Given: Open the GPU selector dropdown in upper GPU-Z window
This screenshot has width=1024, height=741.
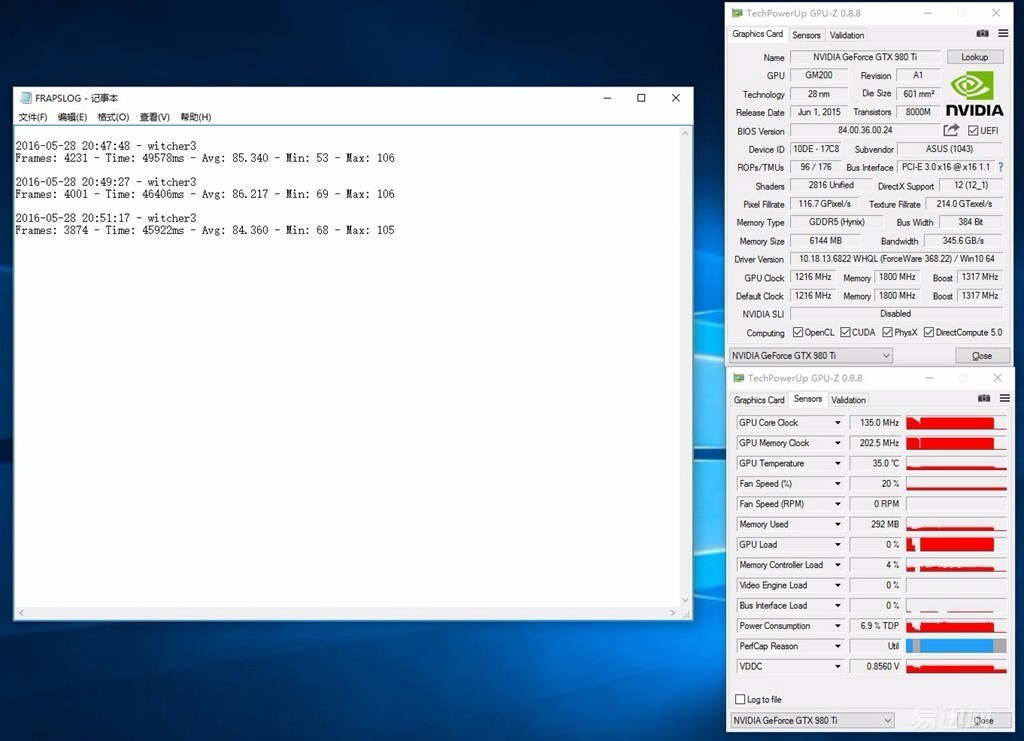Looking at the screenshot, I should point(810,356).
